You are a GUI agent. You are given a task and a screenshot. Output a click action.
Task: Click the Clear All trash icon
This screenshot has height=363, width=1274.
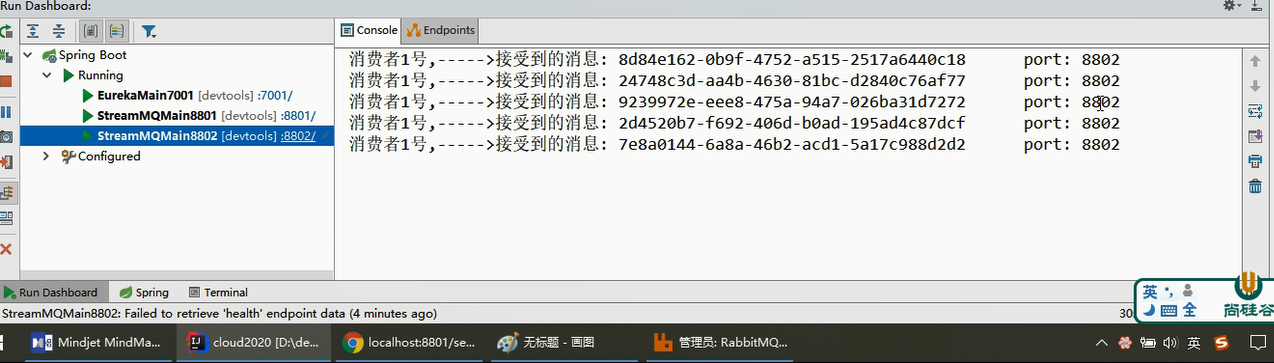point(1255,186)
